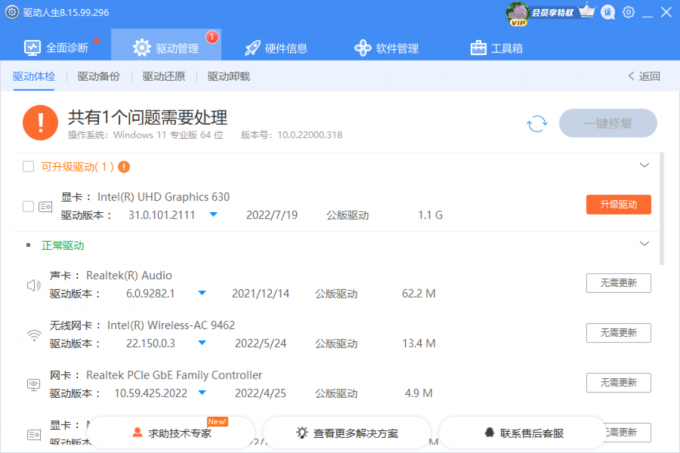Viewport: 680px width, 453px height.
Task: Click the QQ penguin icon in 联系售后客服
Action: coord(489,432)
